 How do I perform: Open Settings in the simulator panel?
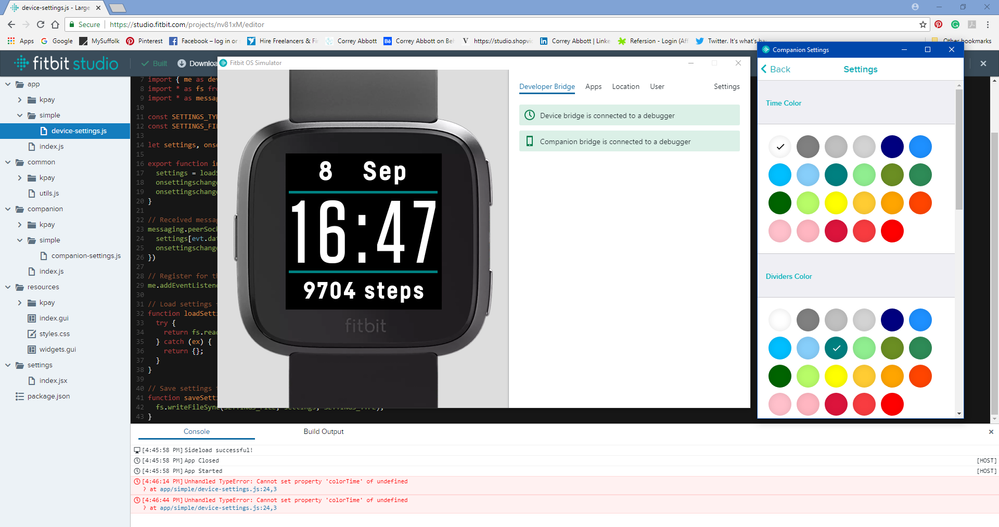pyautogui.click(x=726, y=87)
